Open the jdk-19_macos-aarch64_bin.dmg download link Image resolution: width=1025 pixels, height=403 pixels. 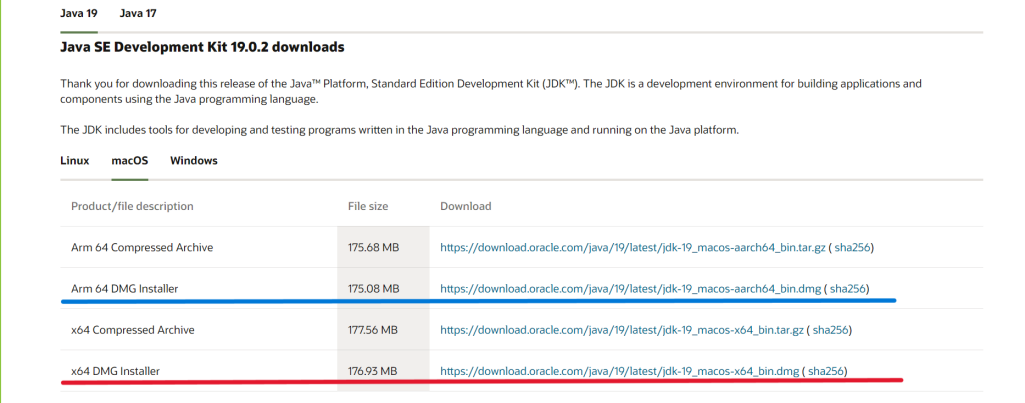tap(630, 289)
